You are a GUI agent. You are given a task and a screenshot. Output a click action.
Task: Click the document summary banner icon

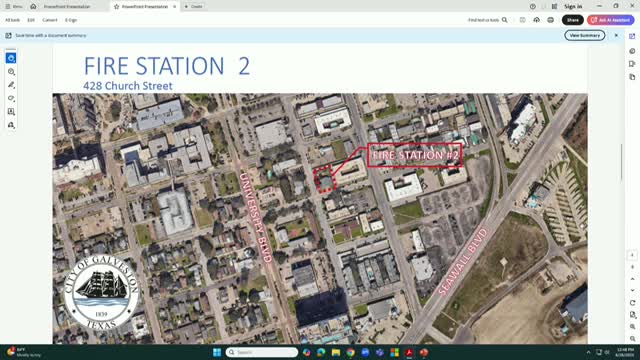tap(8, 36)
